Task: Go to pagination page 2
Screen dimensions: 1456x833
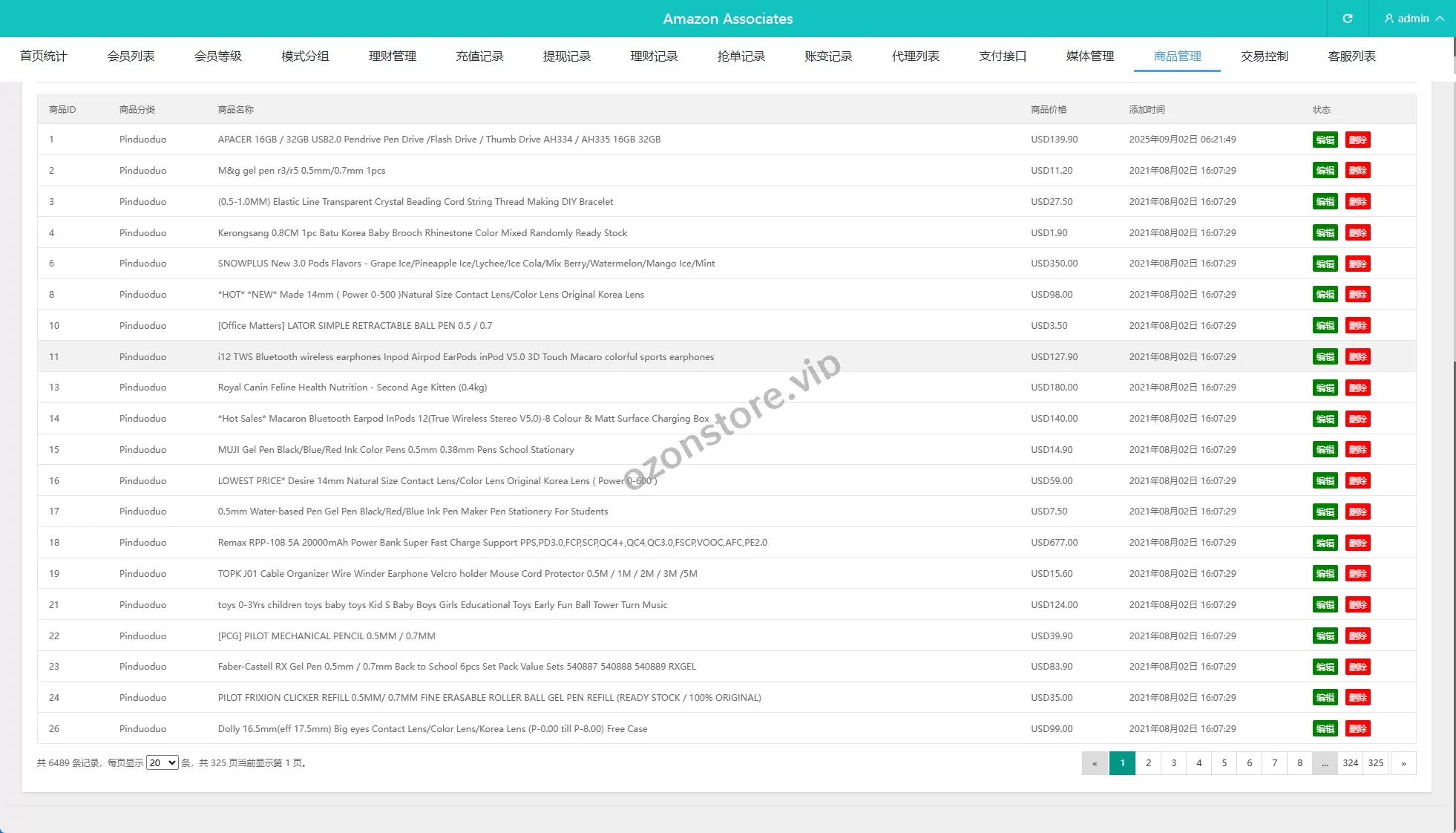Action: click(x=1148, y=763)
